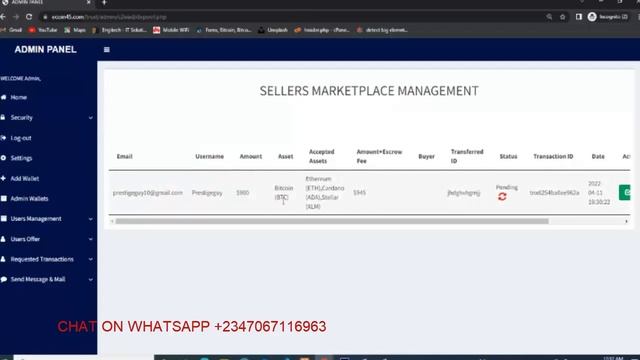Click the Security lock icon
Viewport: 640px width, 360px height.
3,117
